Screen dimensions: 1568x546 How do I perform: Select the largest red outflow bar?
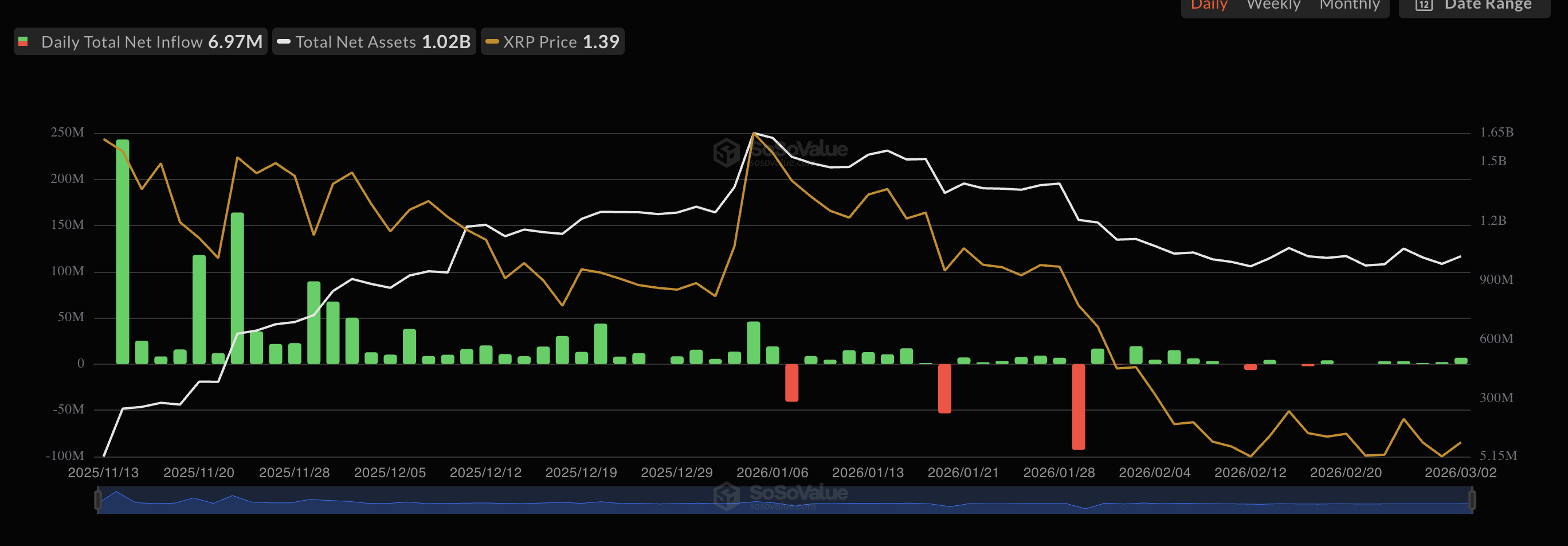click(1078, 407)
